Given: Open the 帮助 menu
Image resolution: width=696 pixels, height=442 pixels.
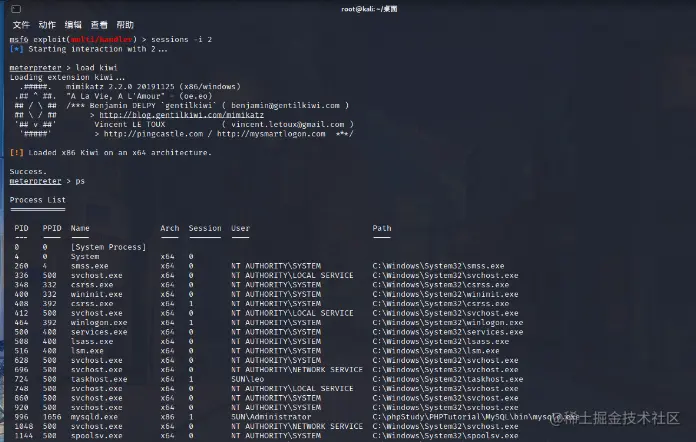Looking at the screenshot, I should point(125,25).
